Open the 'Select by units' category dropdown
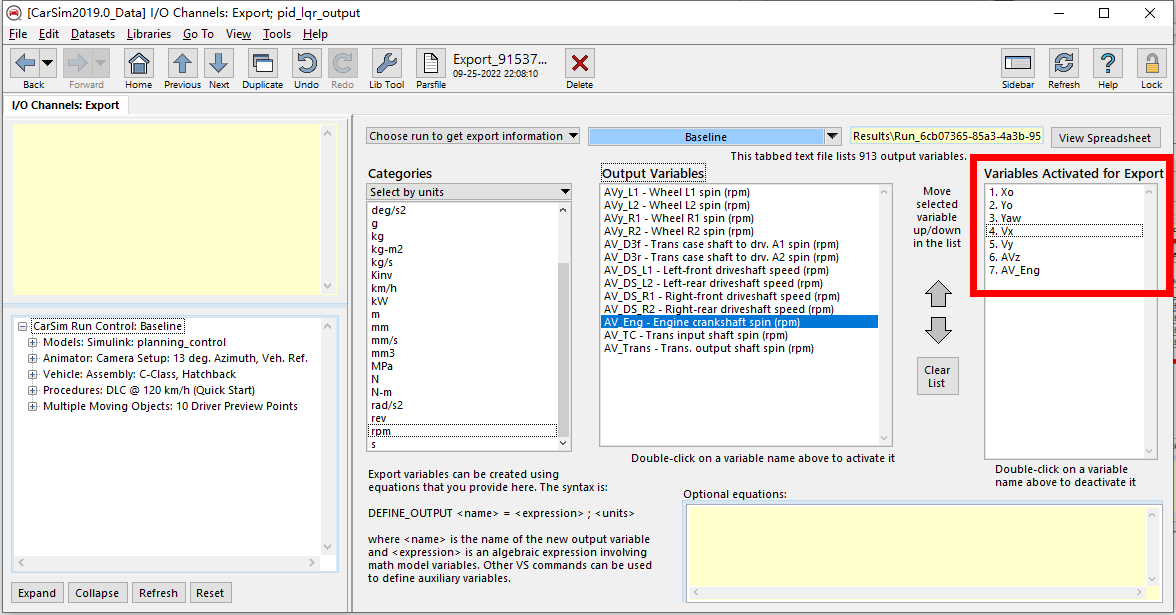Screen dimensions: 1176x615 pos(469,192)
